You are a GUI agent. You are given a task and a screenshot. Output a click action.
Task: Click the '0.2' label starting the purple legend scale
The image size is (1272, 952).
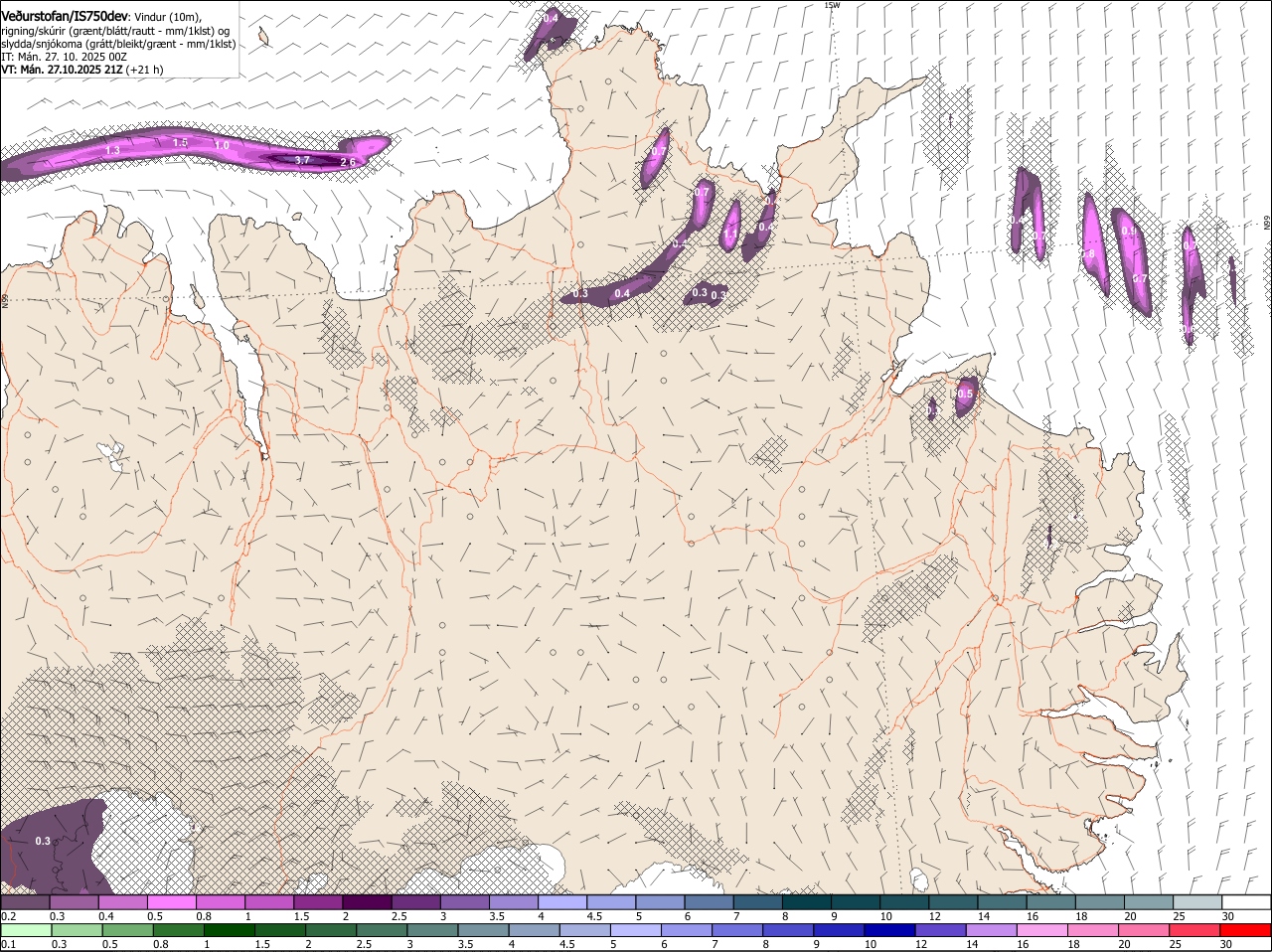(x=8, y=916)
